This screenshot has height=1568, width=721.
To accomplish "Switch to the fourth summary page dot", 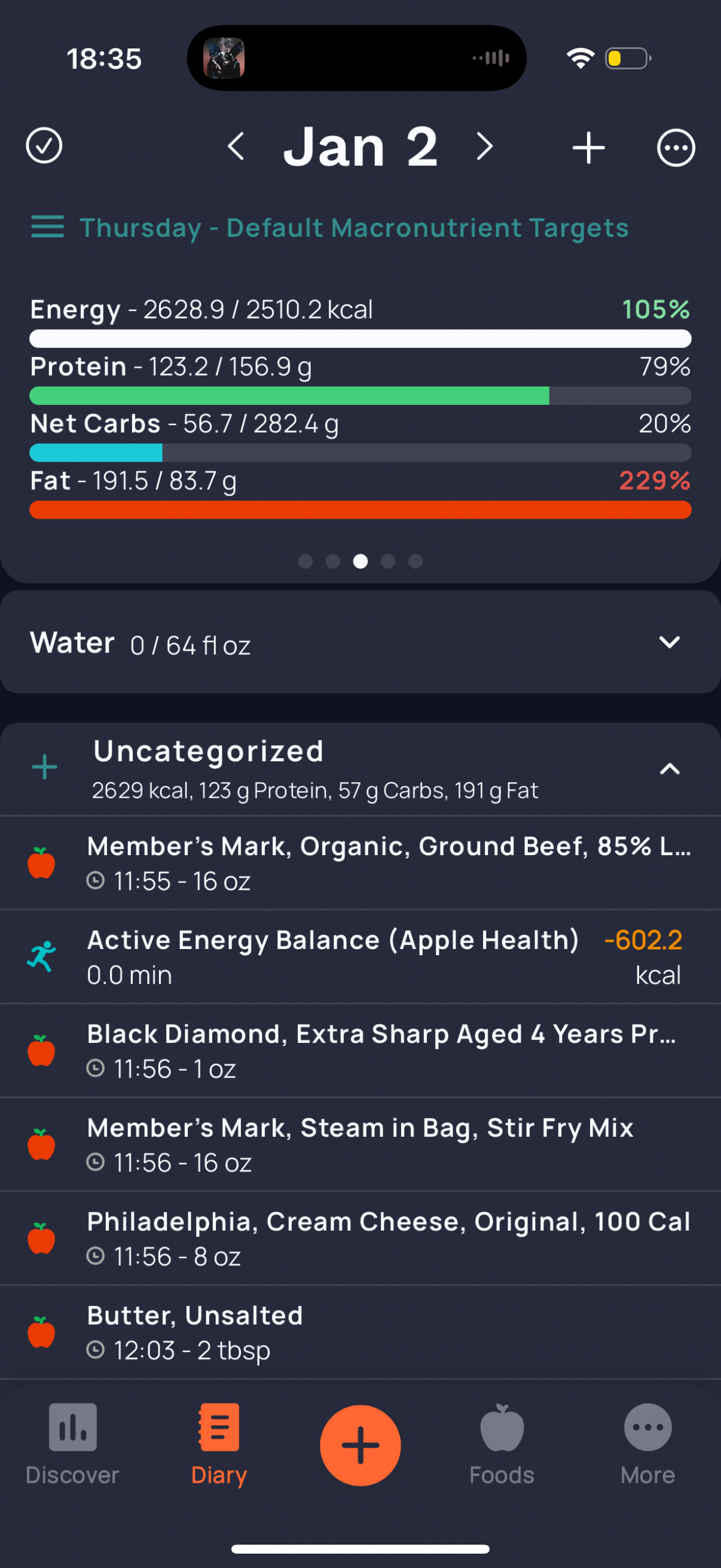I will (388, 561).
